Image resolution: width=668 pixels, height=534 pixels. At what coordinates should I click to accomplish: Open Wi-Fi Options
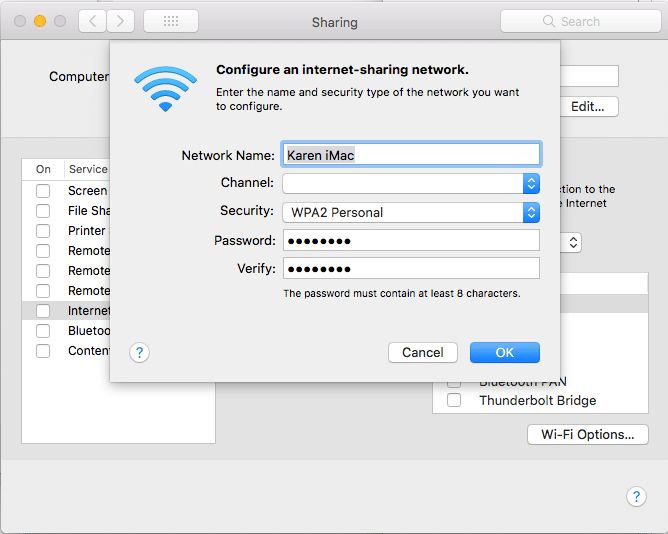click(587, 434)
